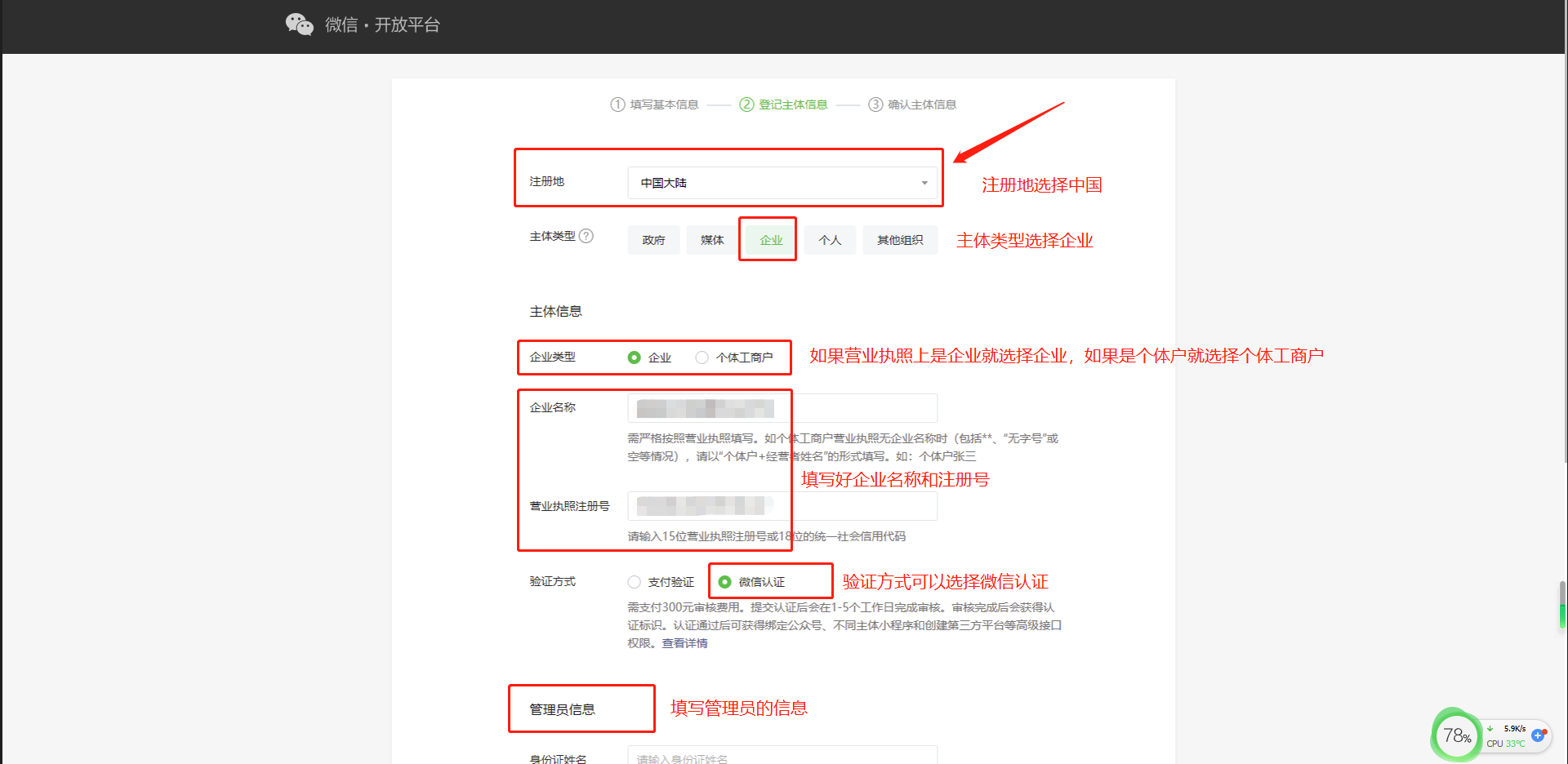1568x764 pixels.
Task: Click the blue plus icon in floating widget
Action: pos(1538,735)
